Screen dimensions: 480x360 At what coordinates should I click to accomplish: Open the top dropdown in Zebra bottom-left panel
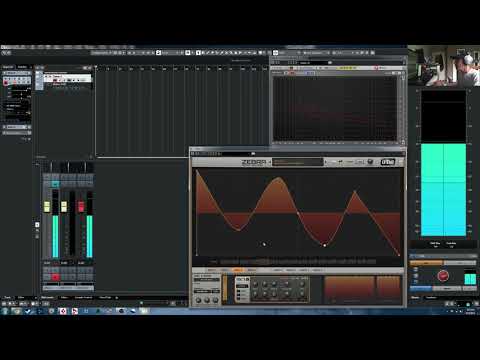[x=207, y=279]
